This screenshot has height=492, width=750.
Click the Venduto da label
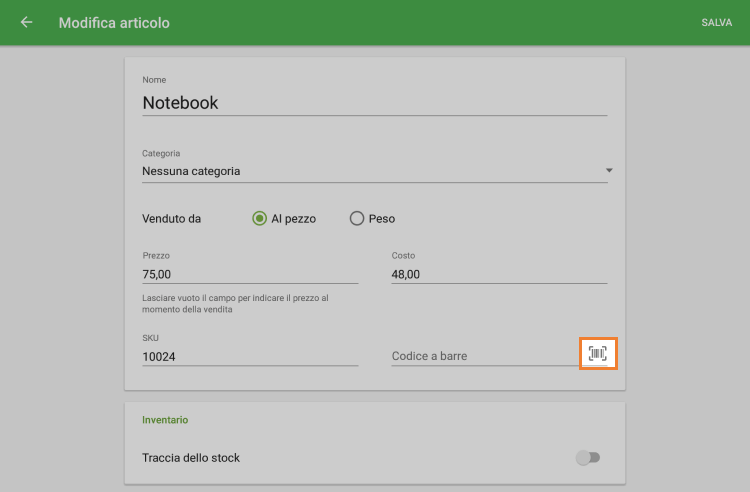click(x=171, y=219)
